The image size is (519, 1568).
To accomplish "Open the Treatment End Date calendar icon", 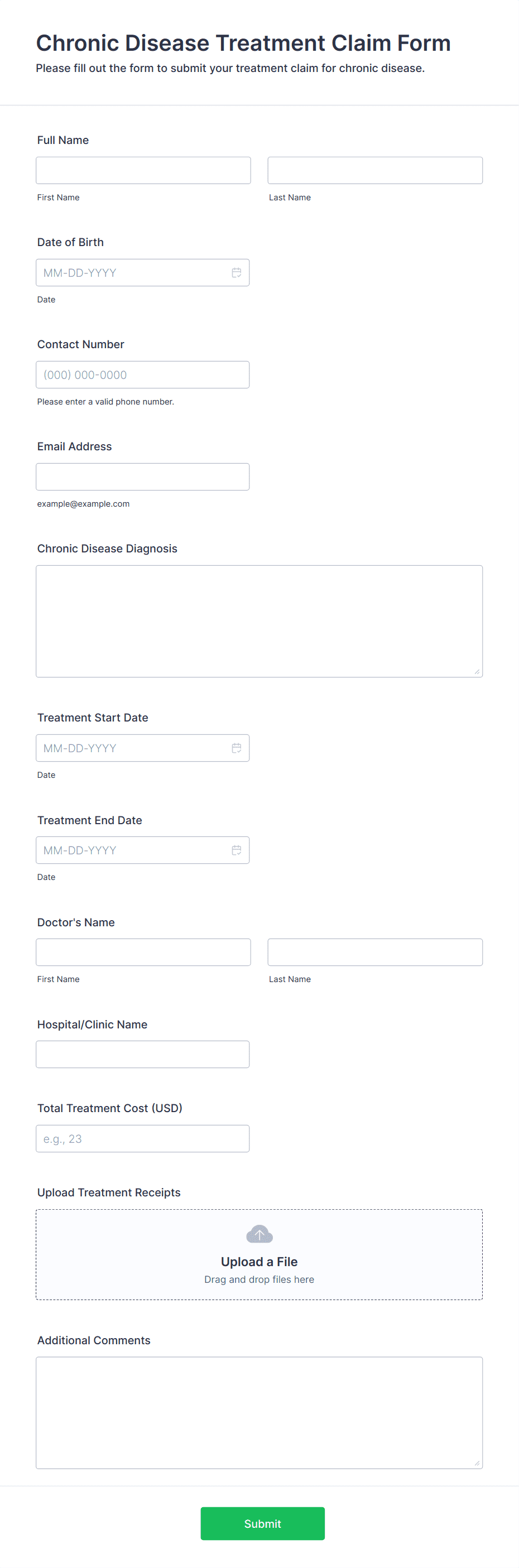I will click(237, 850).
